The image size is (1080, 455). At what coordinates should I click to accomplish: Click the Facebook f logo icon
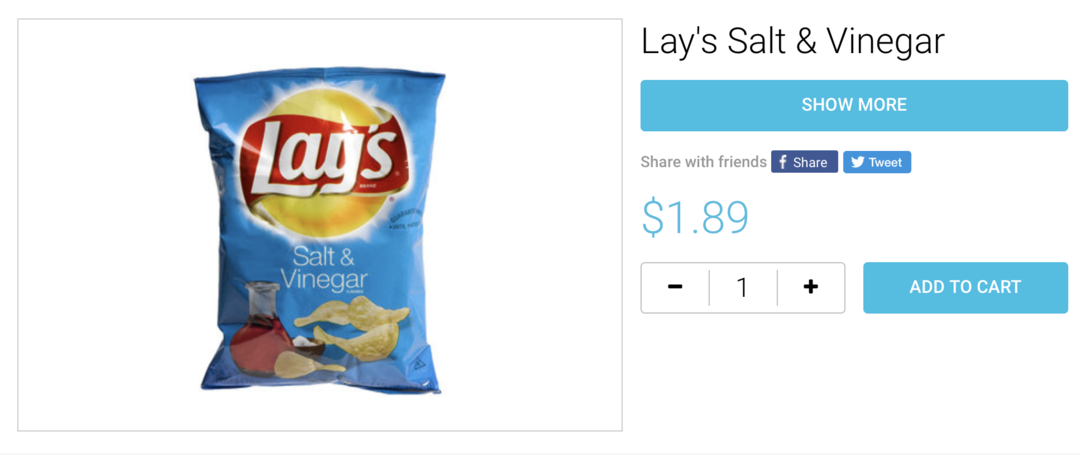tap(782, 162)
